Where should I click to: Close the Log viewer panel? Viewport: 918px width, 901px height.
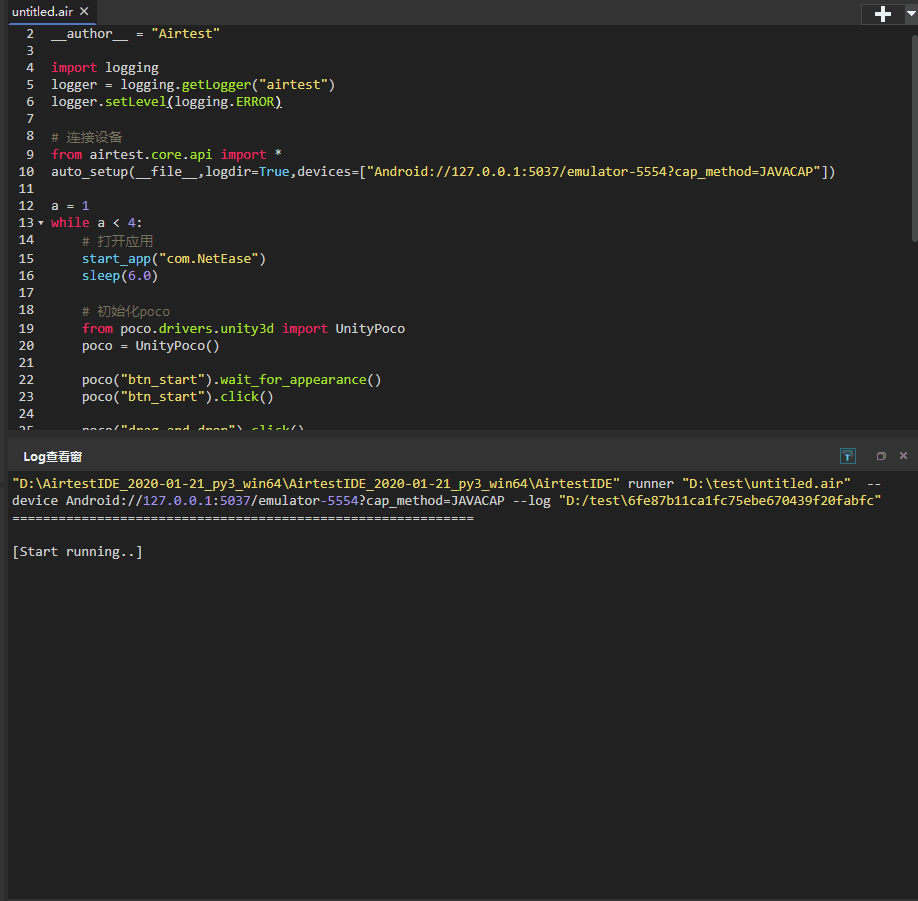coord(903,455)
